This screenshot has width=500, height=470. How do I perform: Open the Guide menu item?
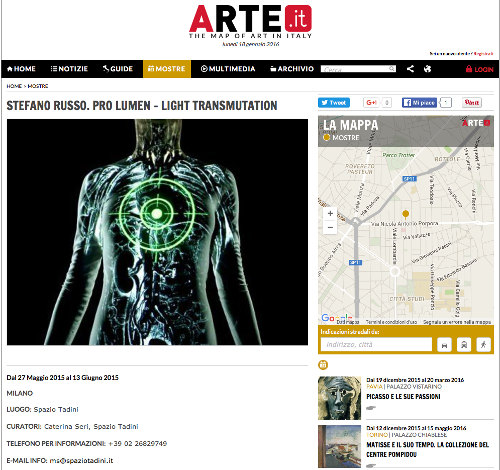pos(118,69)
